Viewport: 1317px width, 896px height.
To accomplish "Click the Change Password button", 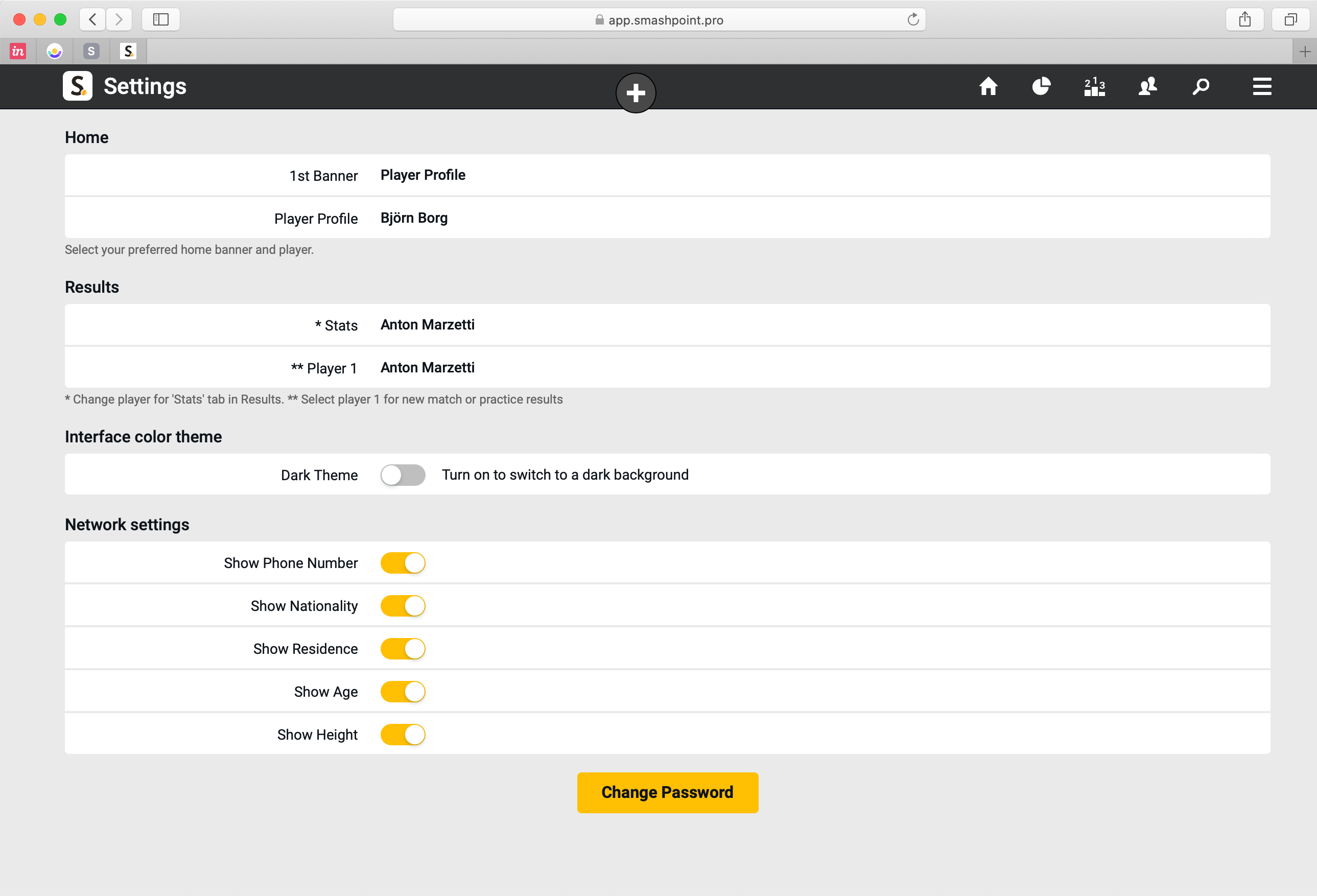I will coord(667,792).
